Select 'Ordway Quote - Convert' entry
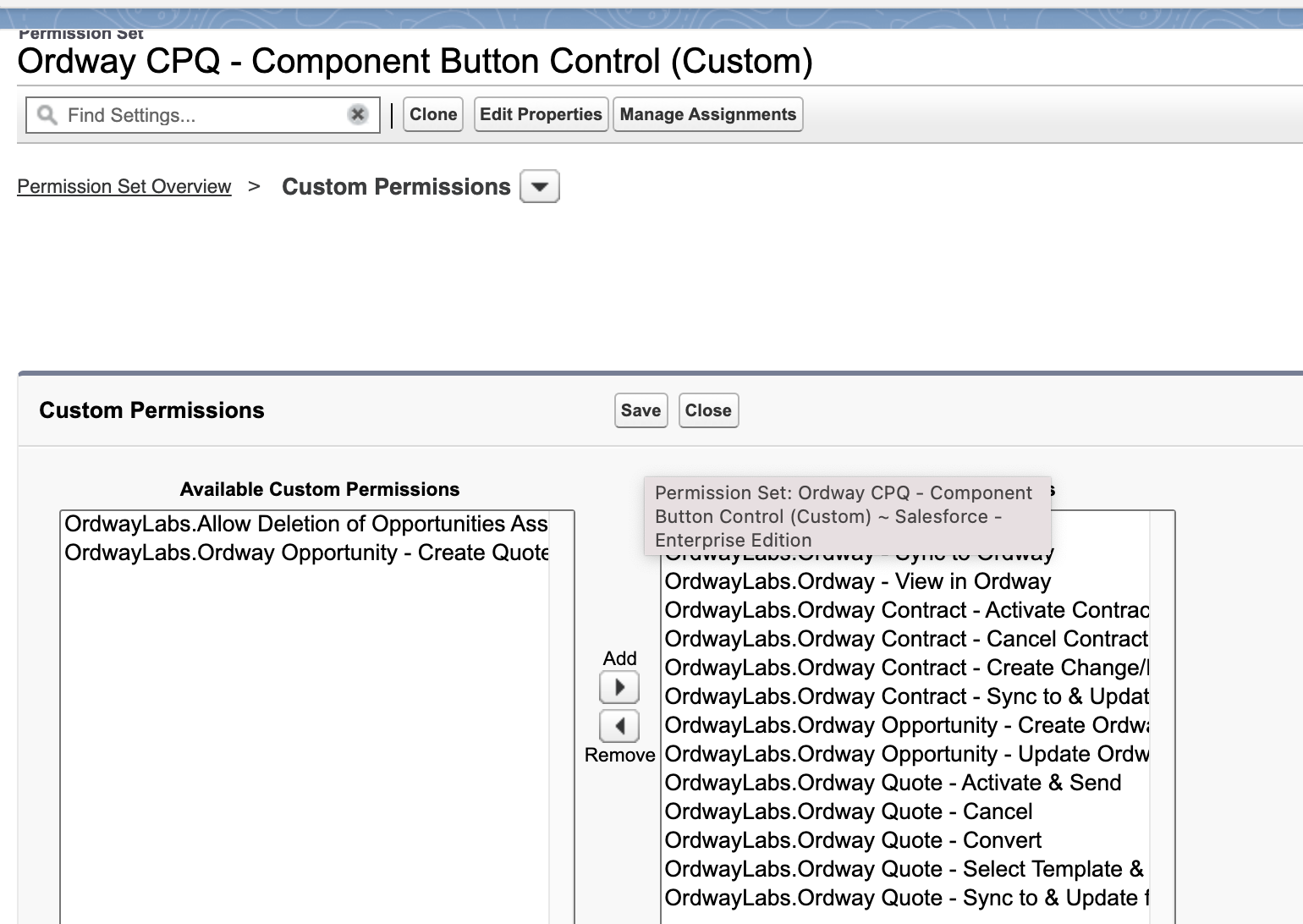This screenshot has width=1303, height=924. coord(906,840)
